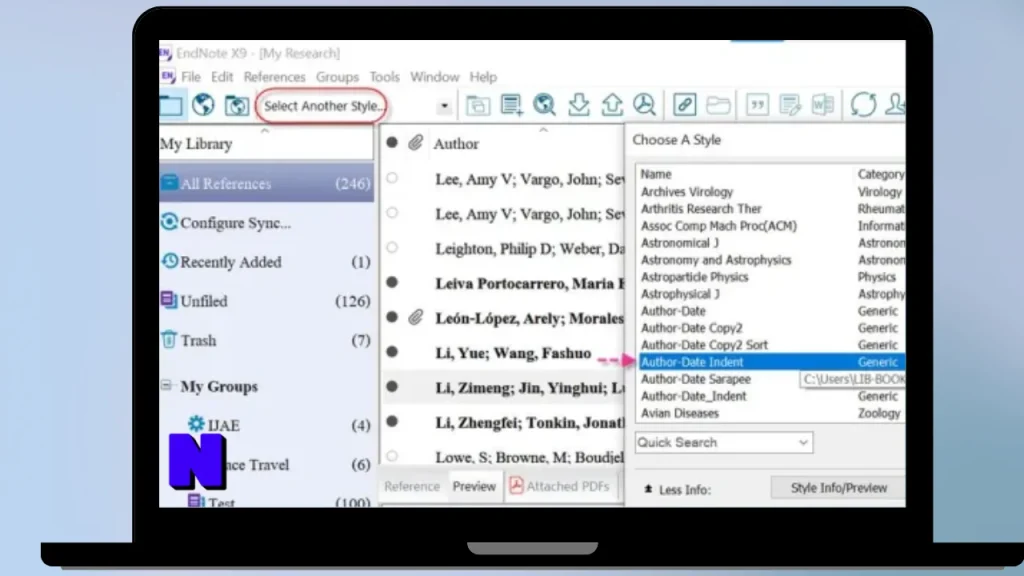Toggle read status dot for León-López row
This screenshot has width=1024, height=576.
coord(392,317)
